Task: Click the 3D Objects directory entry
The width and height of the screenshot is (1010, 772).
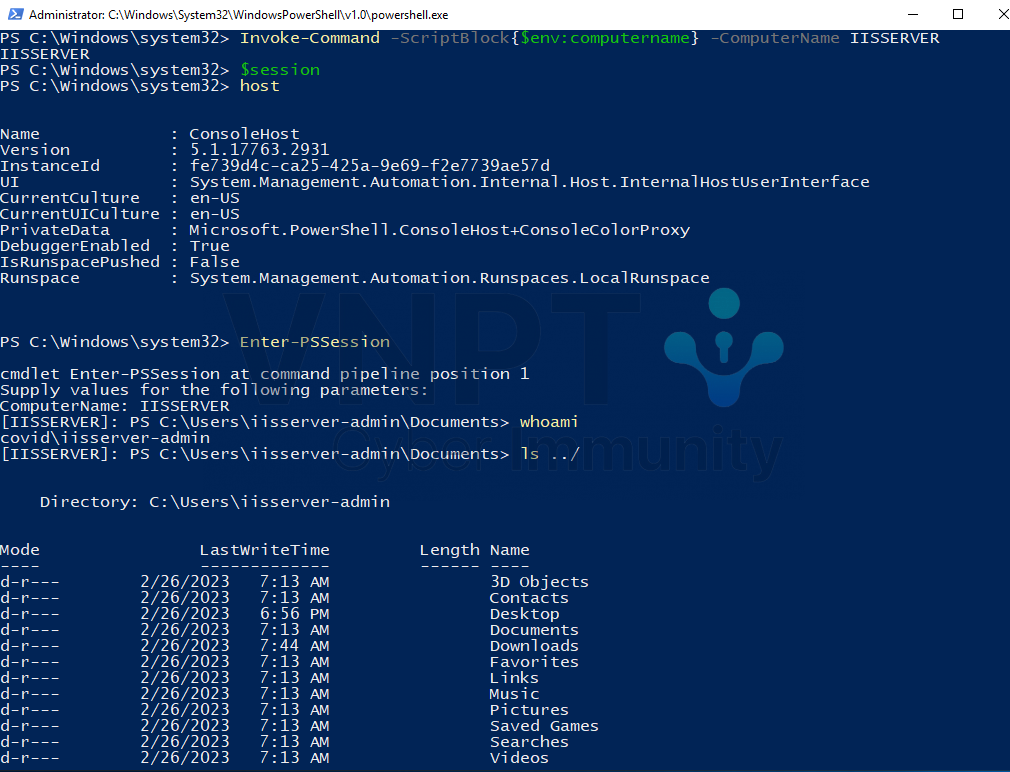Action: 539,582
